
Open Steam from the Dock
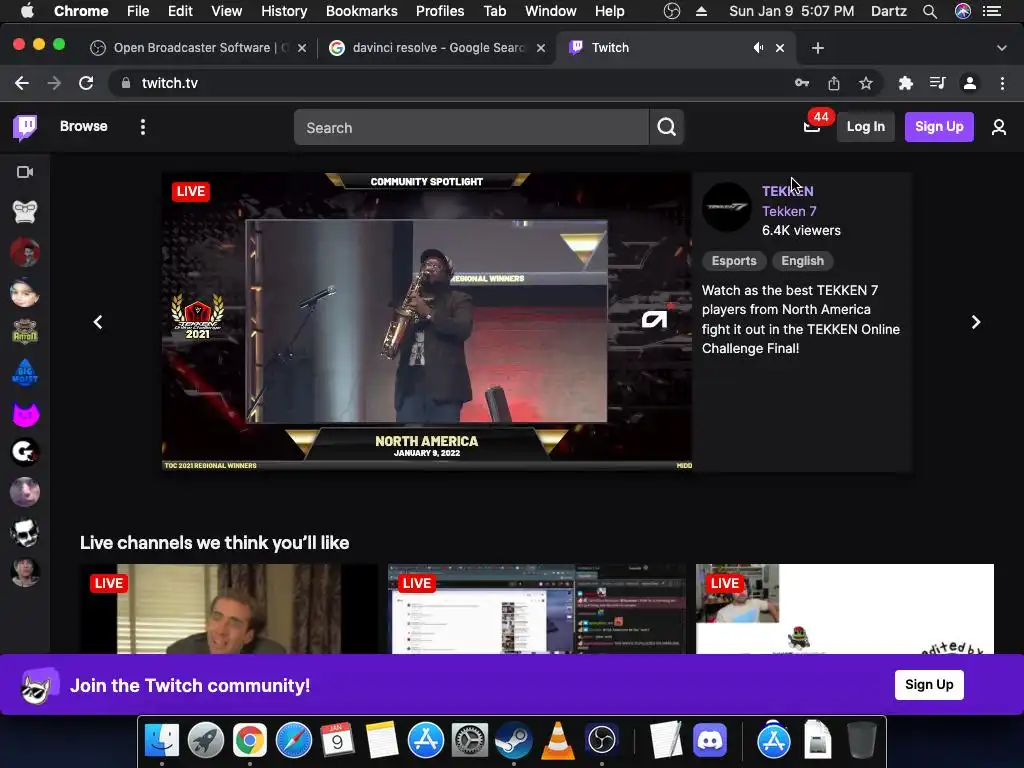coord(514,741)
